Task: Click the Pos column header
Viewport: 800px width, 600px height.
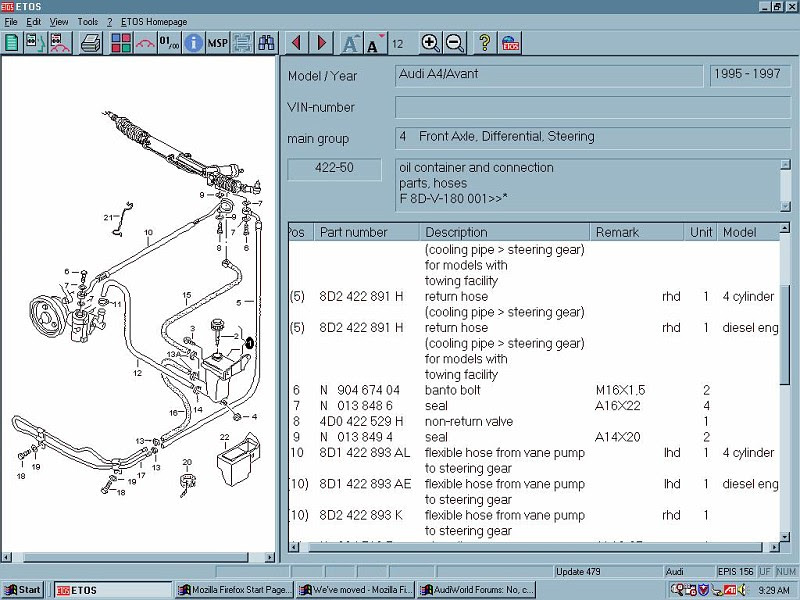Action: pos(301,232)
